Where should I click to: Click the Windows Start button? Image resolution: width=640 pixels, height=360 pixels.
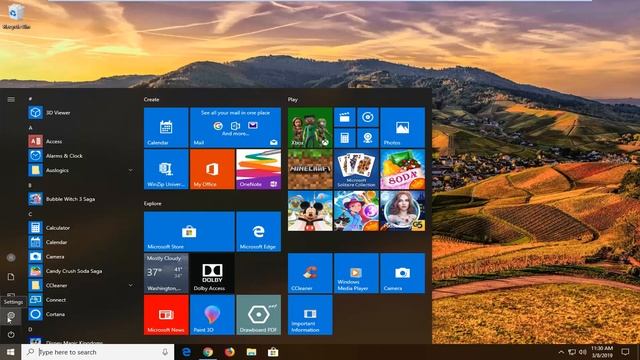11,352
